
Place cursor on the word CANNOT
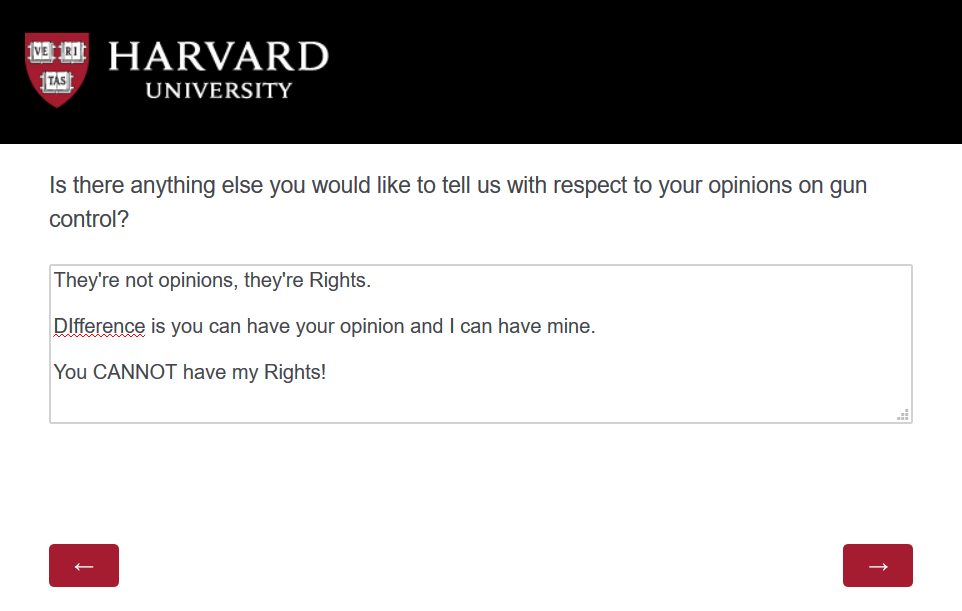coord(135,372)
